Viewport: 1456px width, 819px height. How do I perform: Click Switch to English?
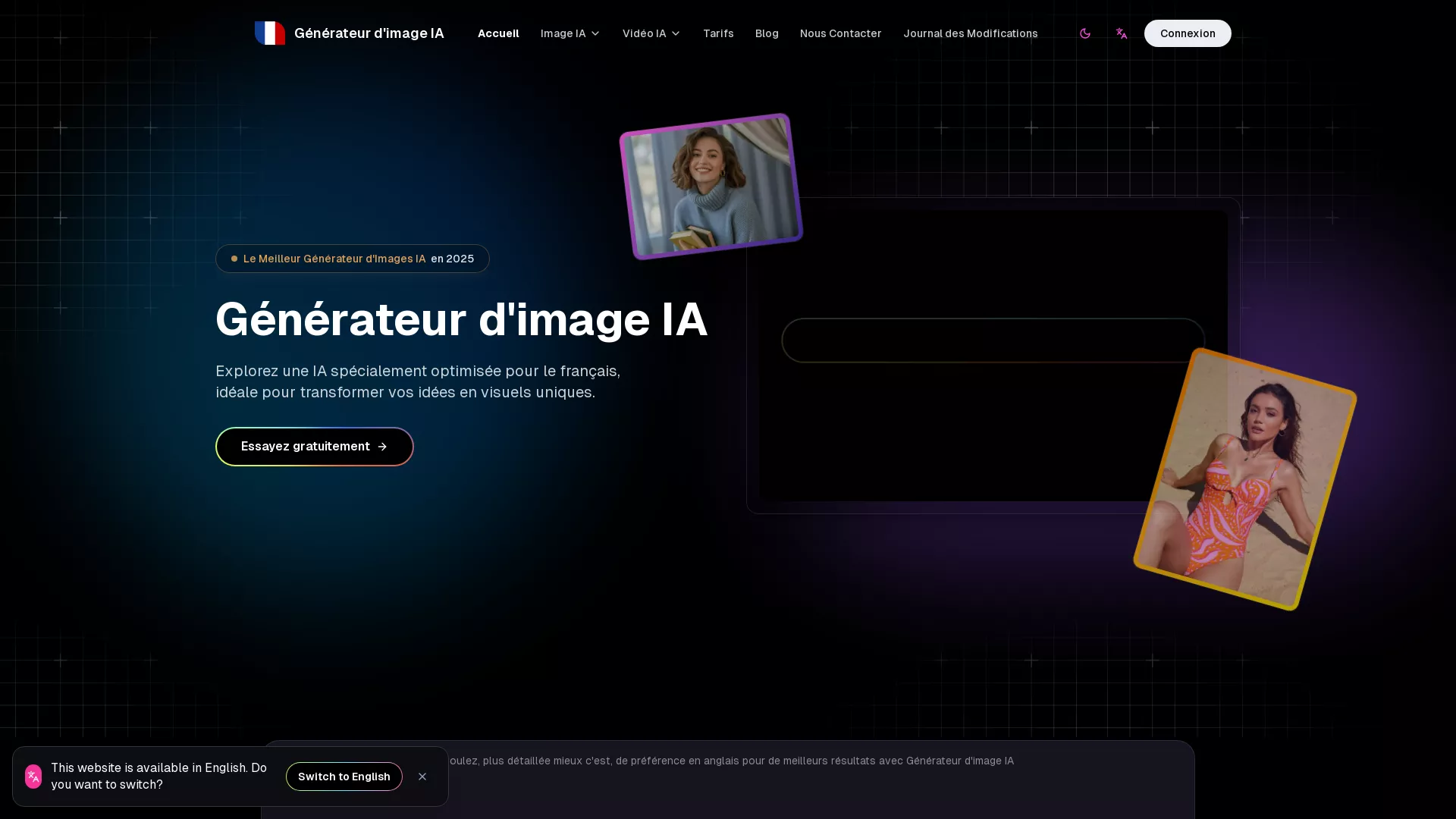pyautogui.click(x=344, y=776)
